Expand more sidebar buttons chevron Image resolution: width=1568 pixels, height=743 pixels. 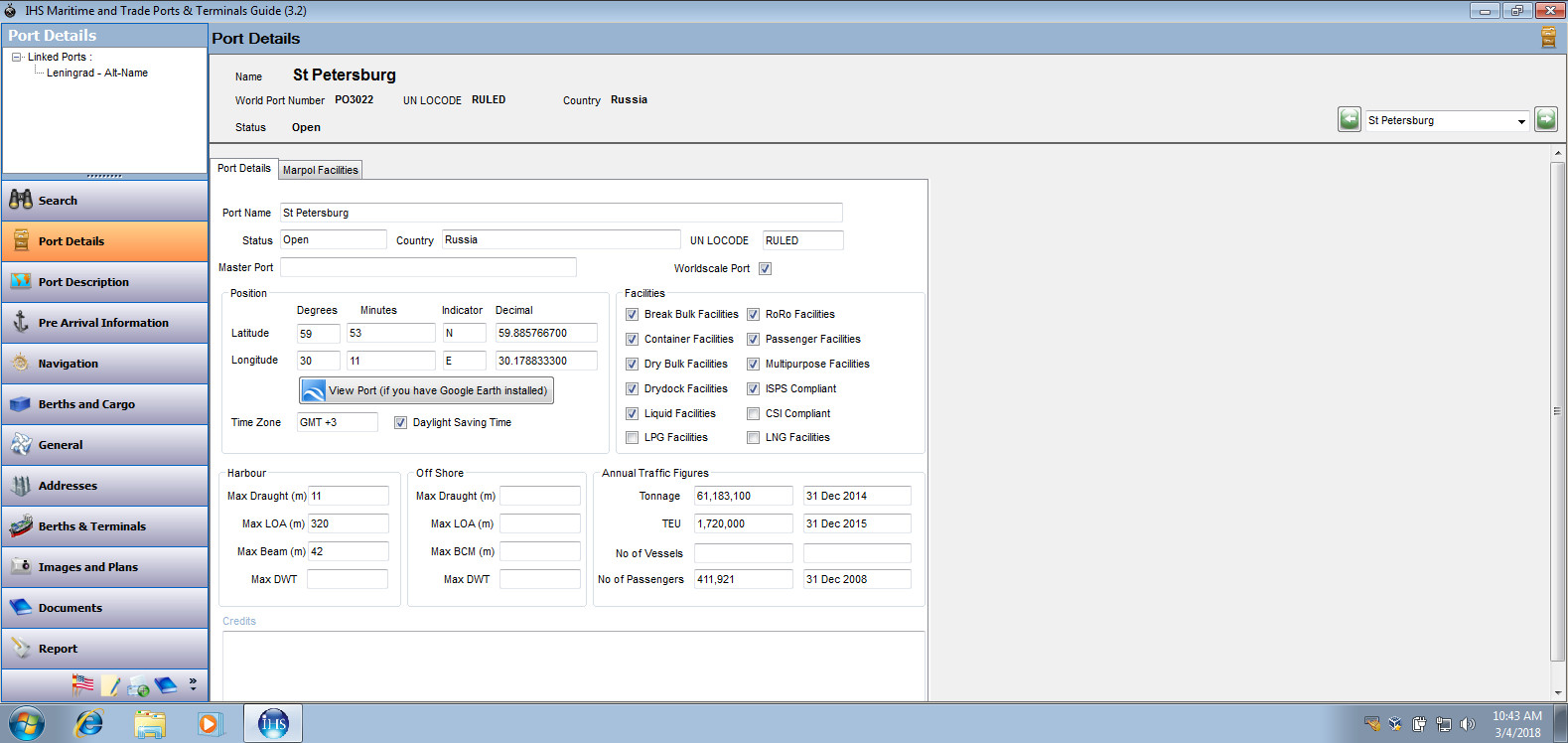click(193, 684)
